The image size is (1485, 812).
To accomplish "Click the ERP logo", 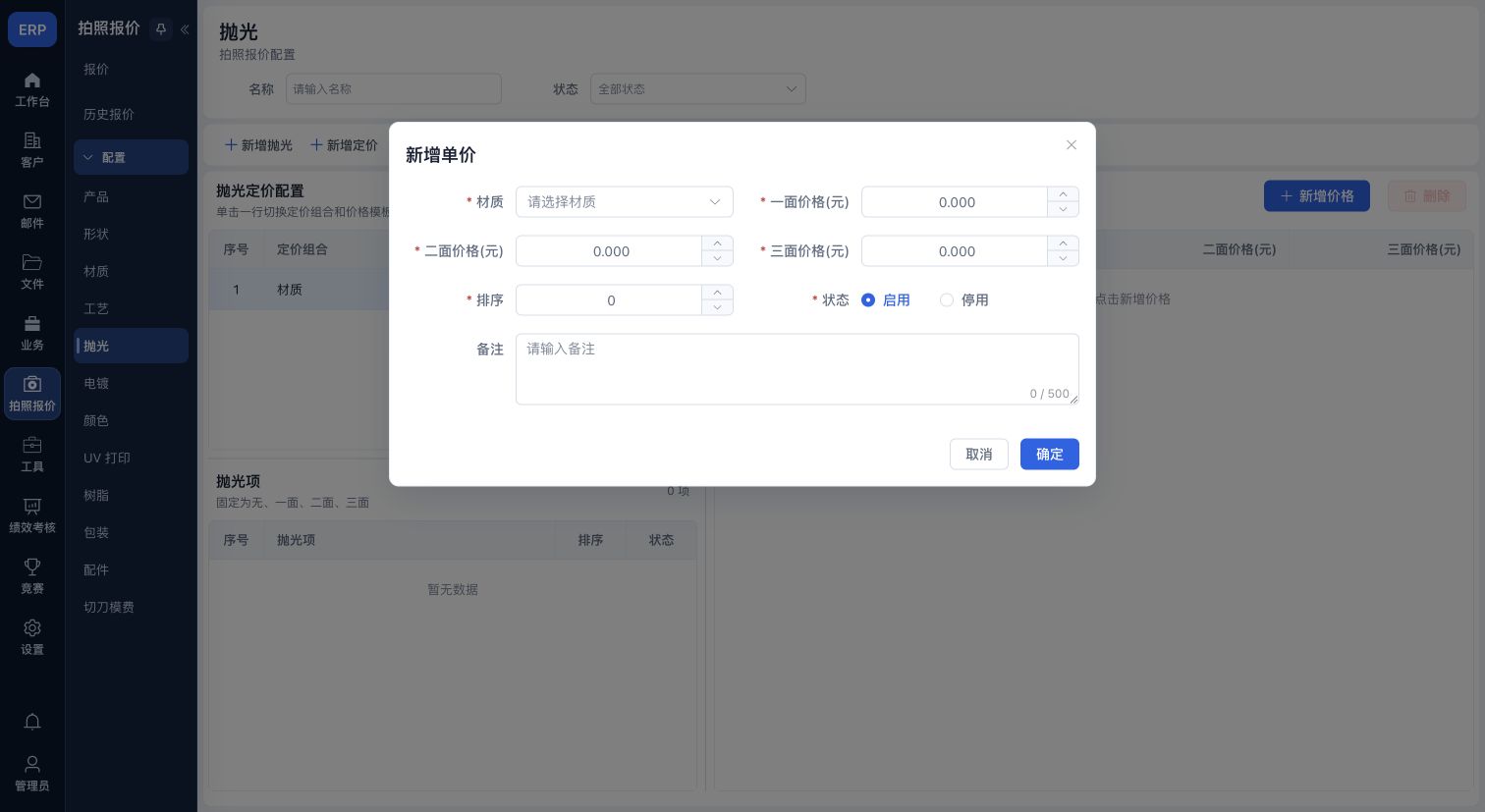I will 32,29.
